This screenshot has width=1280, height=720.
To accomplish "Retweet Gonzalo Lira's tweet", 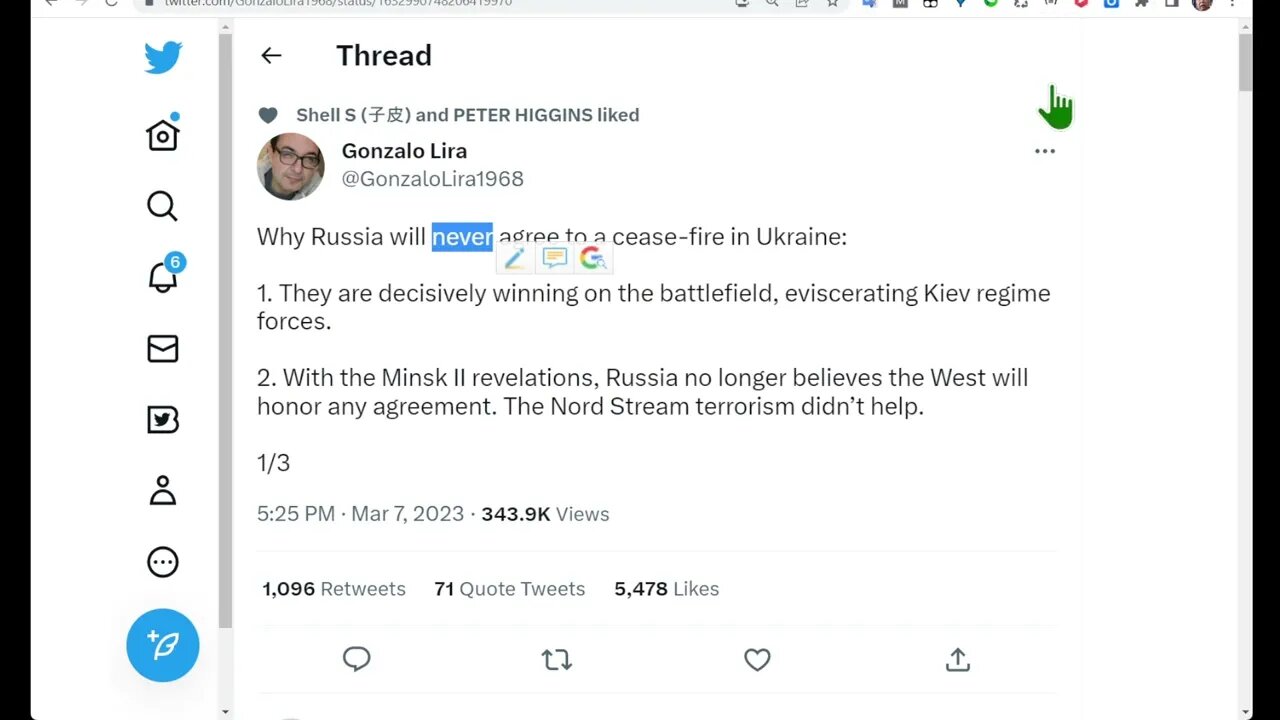I will pos(557,659).
